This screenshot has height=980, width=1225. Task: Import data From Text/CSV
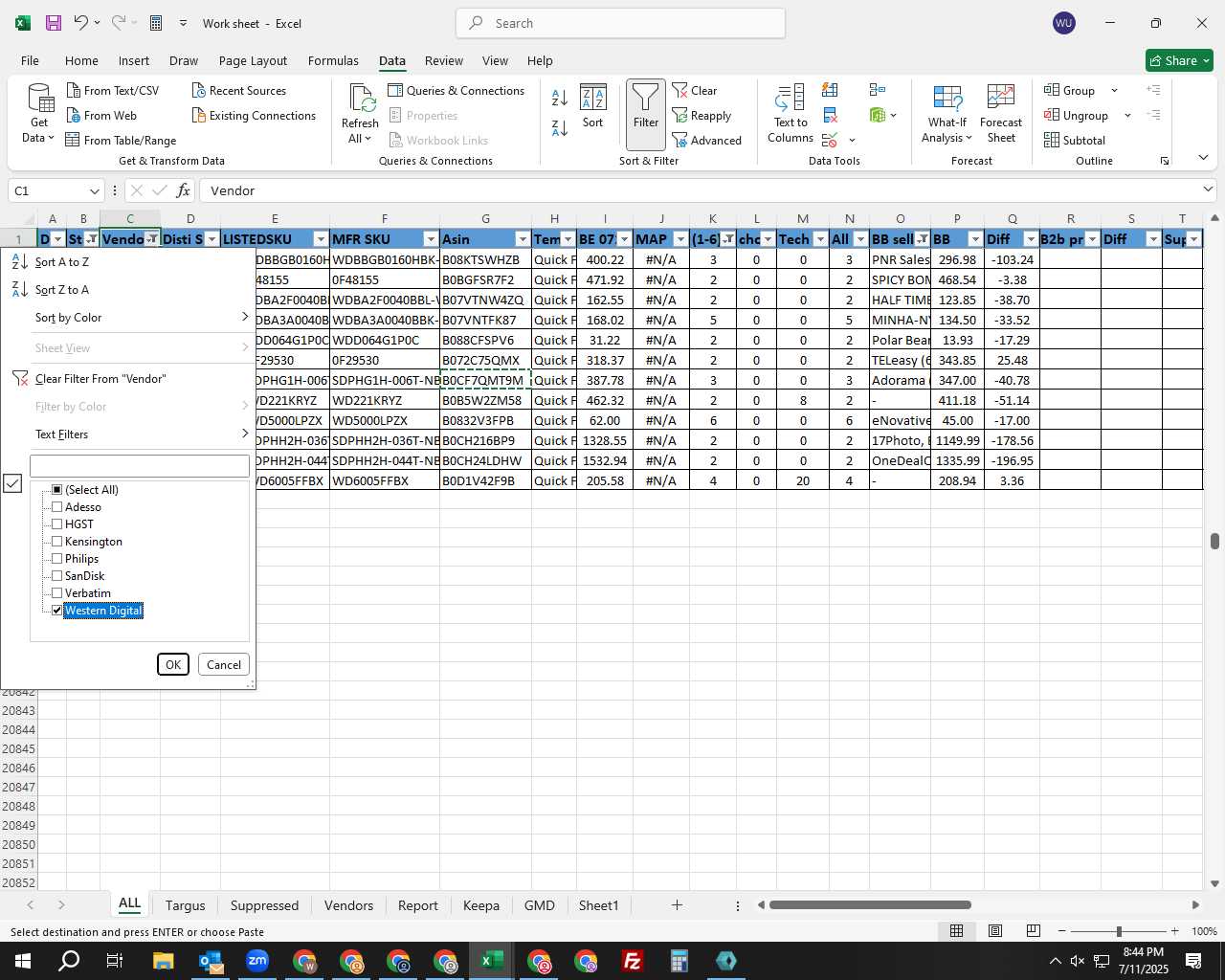coord(113,90)
